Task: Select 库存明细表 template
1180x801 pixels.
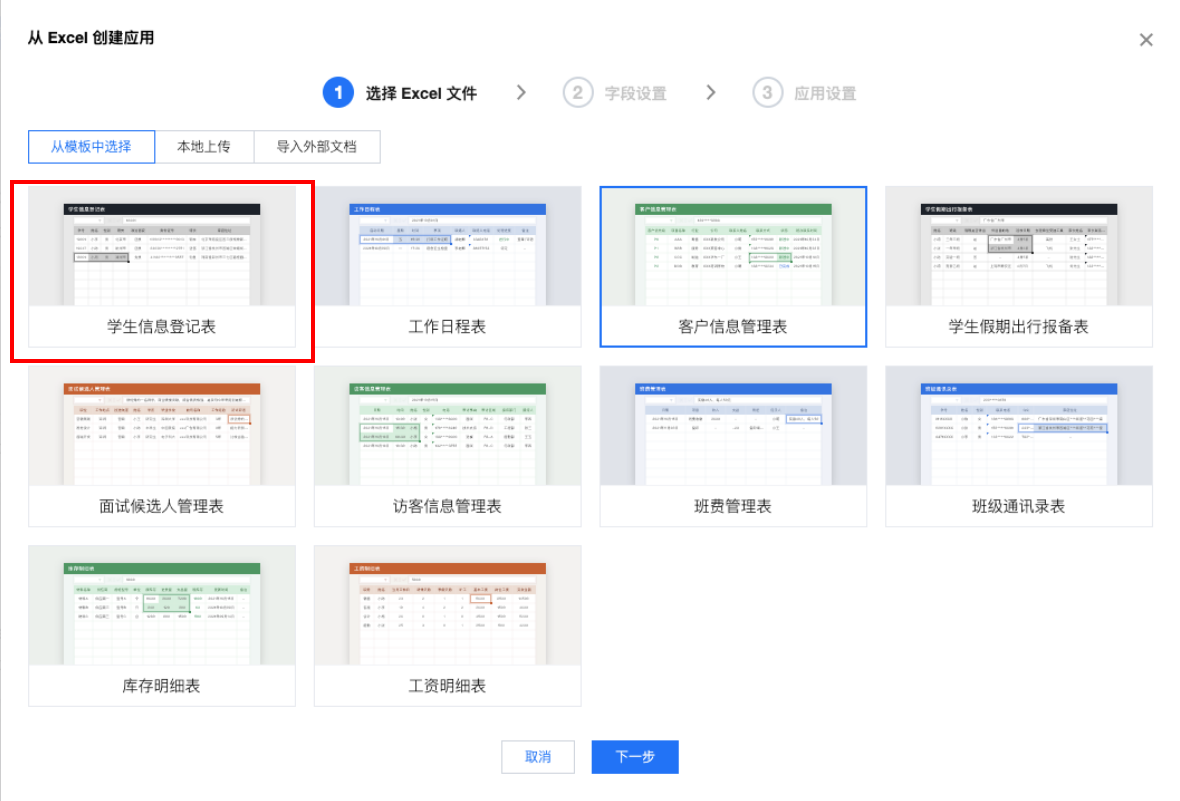Action: click(162, 626)
